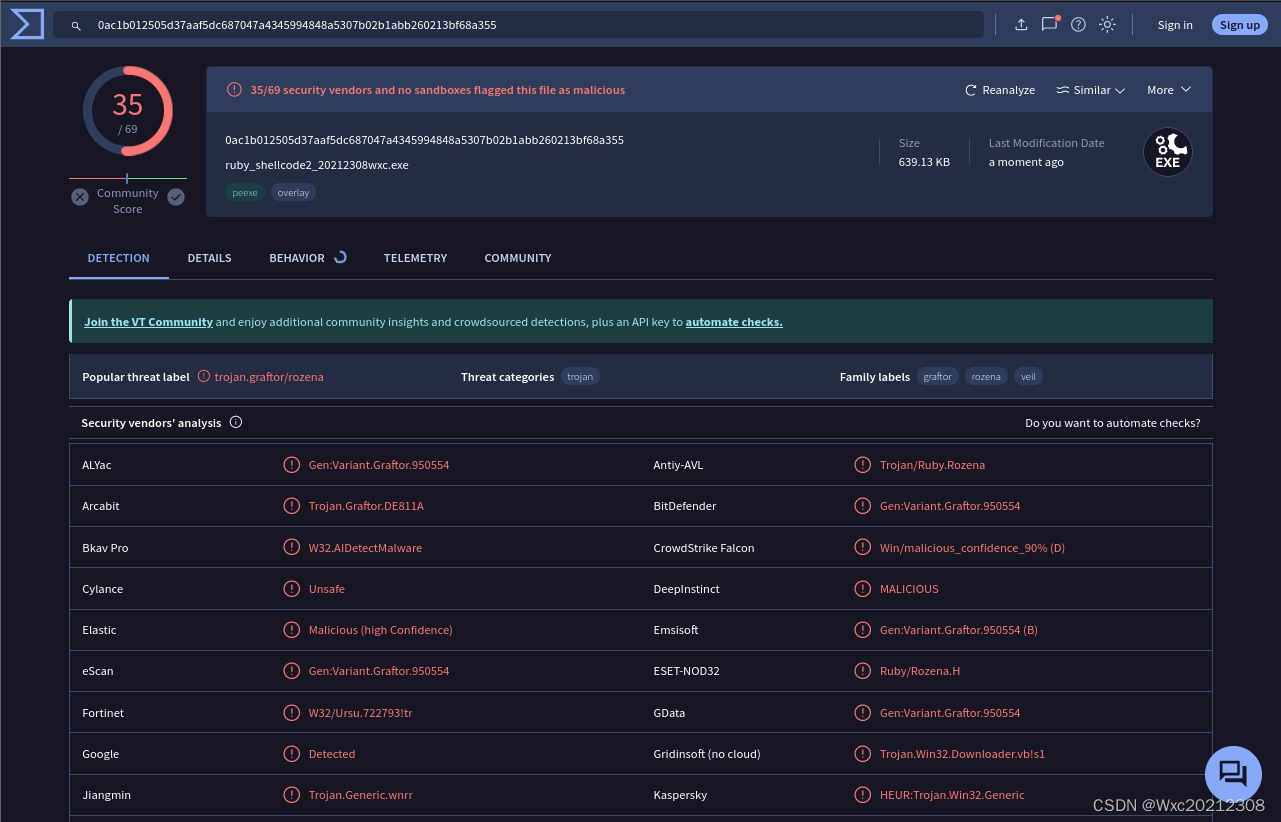Click the overlay tag

click(x=293, y=193)
